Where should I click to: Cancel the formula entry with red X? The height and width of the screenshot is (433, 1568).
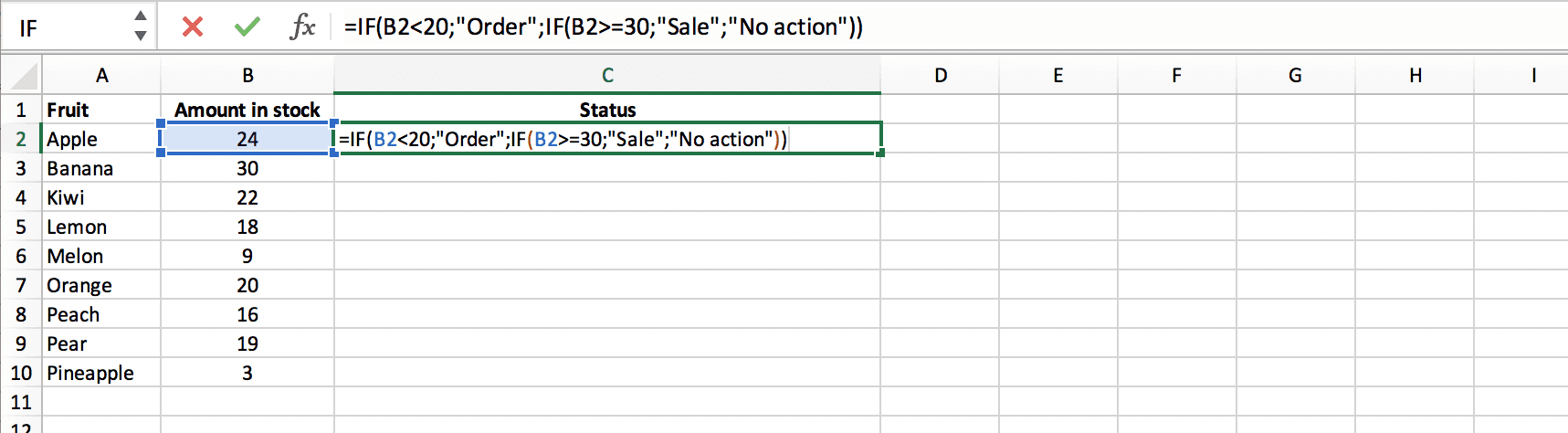[192, 26]
